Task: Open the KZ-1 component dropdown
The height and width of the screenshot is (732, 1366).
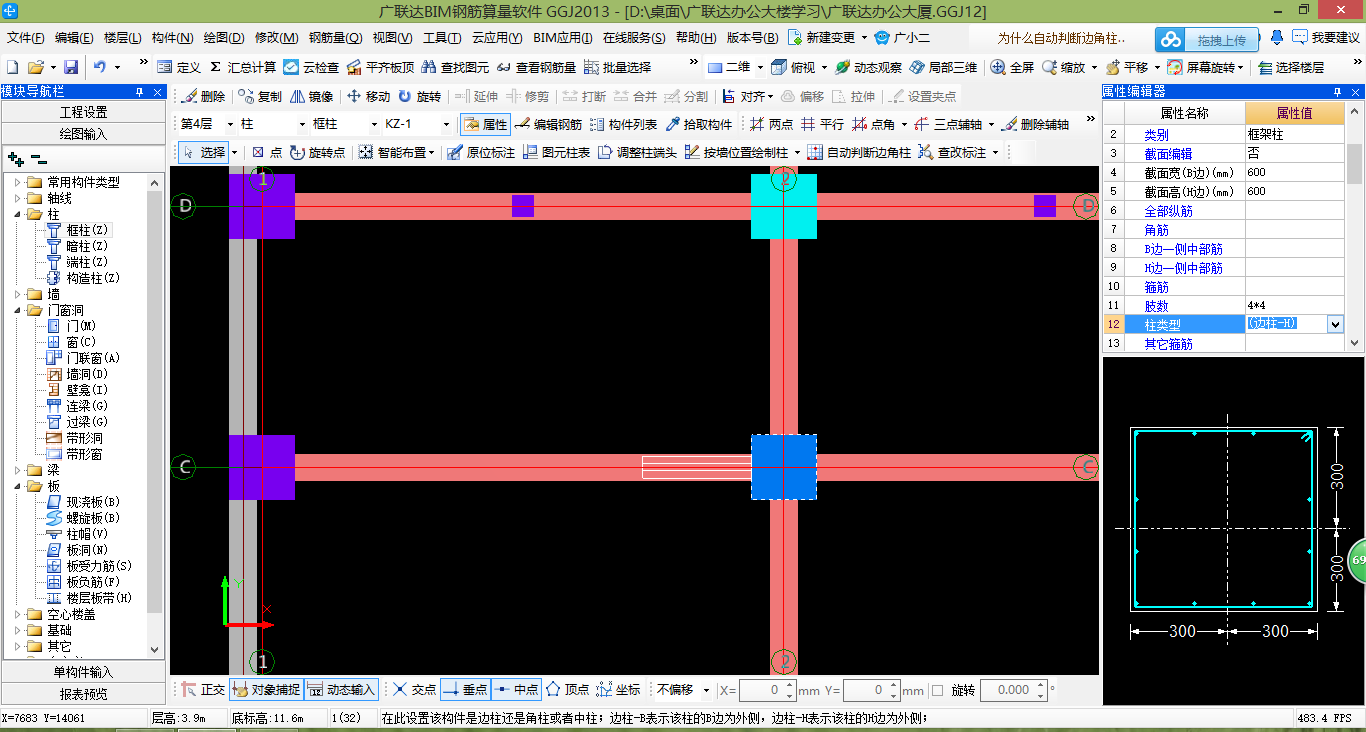Action: tap(446, 125)
